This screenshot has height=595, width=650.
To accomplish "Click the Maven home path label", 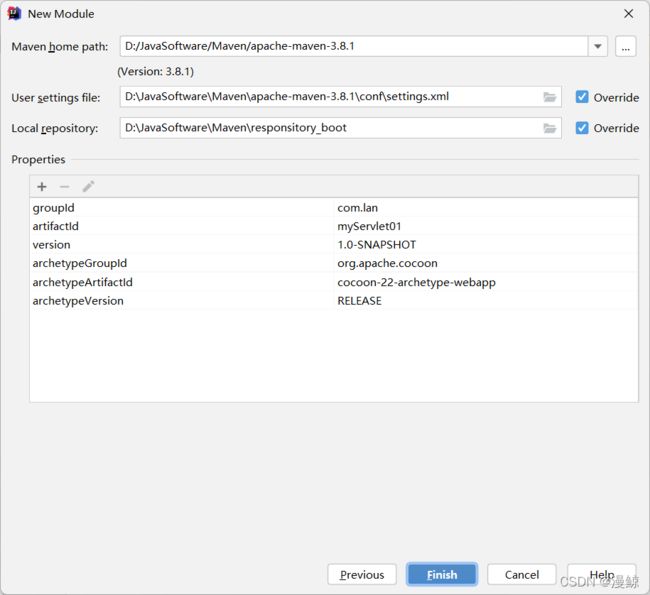I will click(60, 47).
